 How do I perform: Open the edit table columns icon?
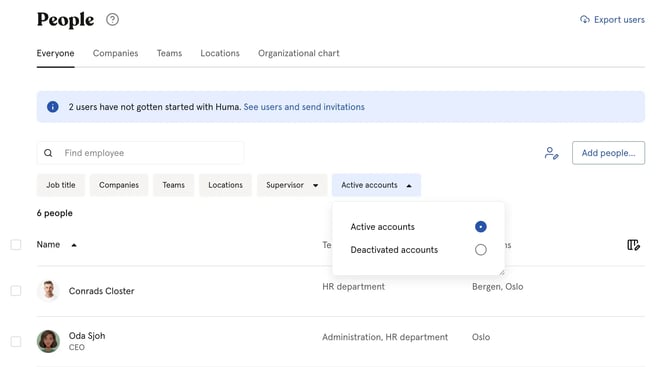click(x=633, y=245)
